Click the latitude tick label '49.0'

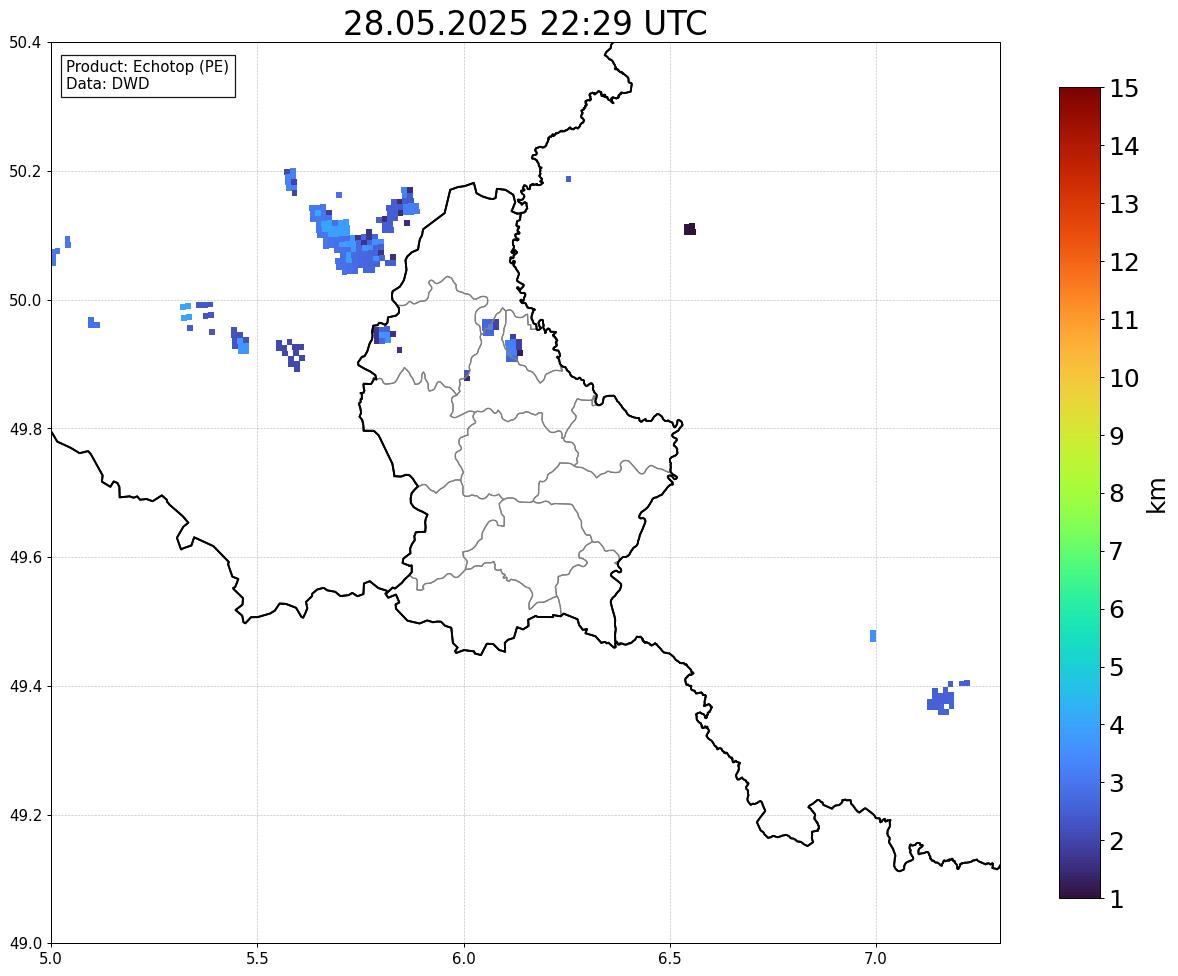pos(25,944)
